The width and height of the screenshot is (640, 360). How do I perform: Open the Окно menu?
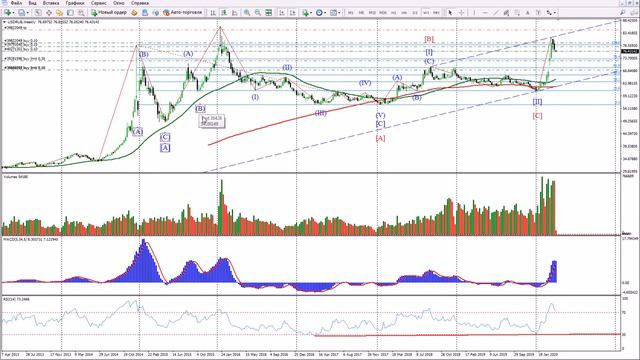[119, 3]
